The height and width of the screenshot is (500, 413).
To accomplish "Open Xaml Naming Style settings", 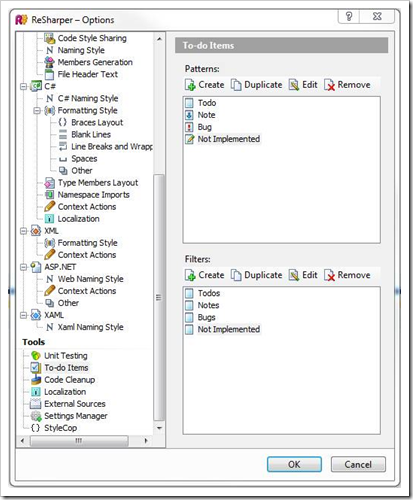I will (91, 327).
